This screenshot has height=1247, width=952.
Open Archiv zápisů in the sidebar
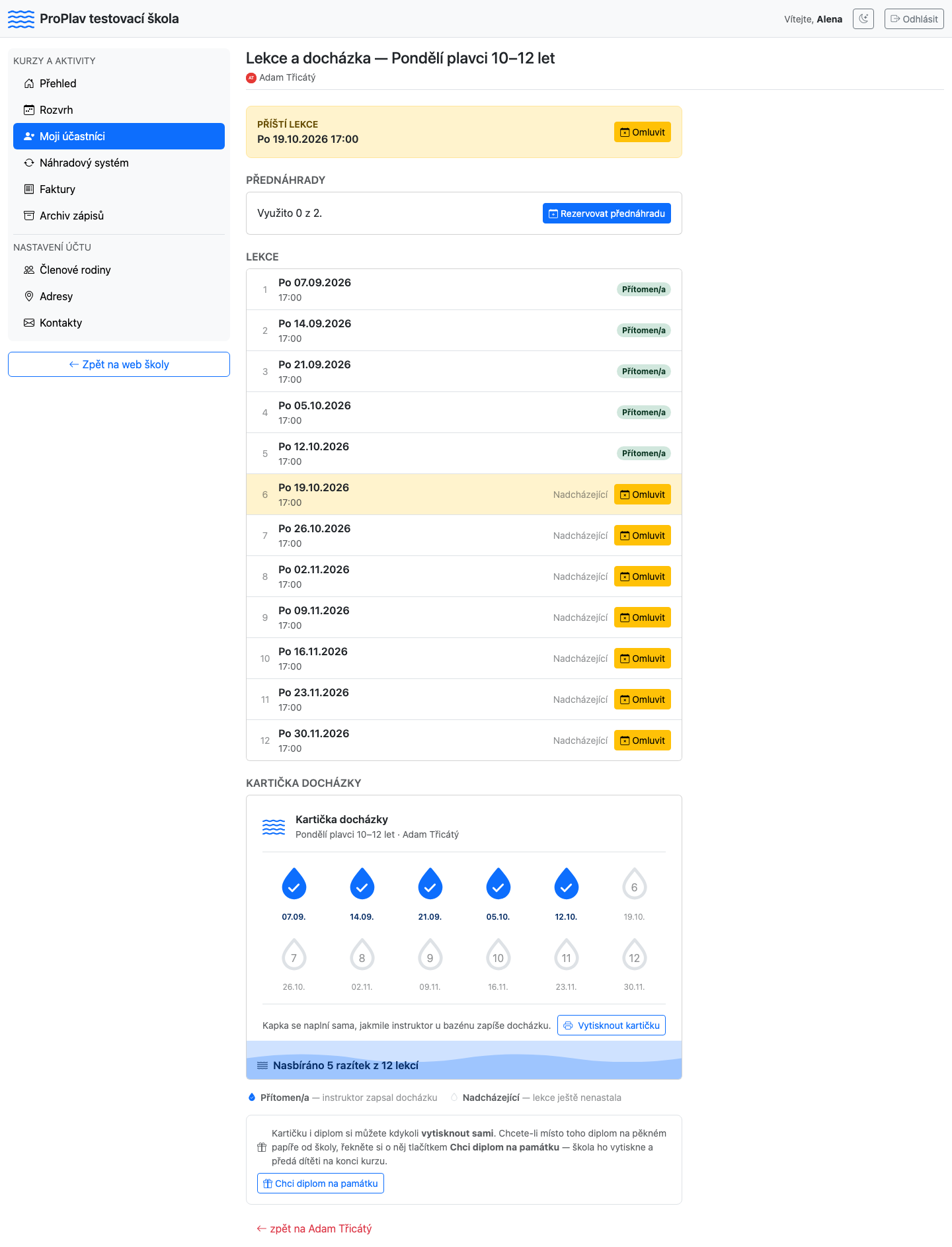[119, 216]
